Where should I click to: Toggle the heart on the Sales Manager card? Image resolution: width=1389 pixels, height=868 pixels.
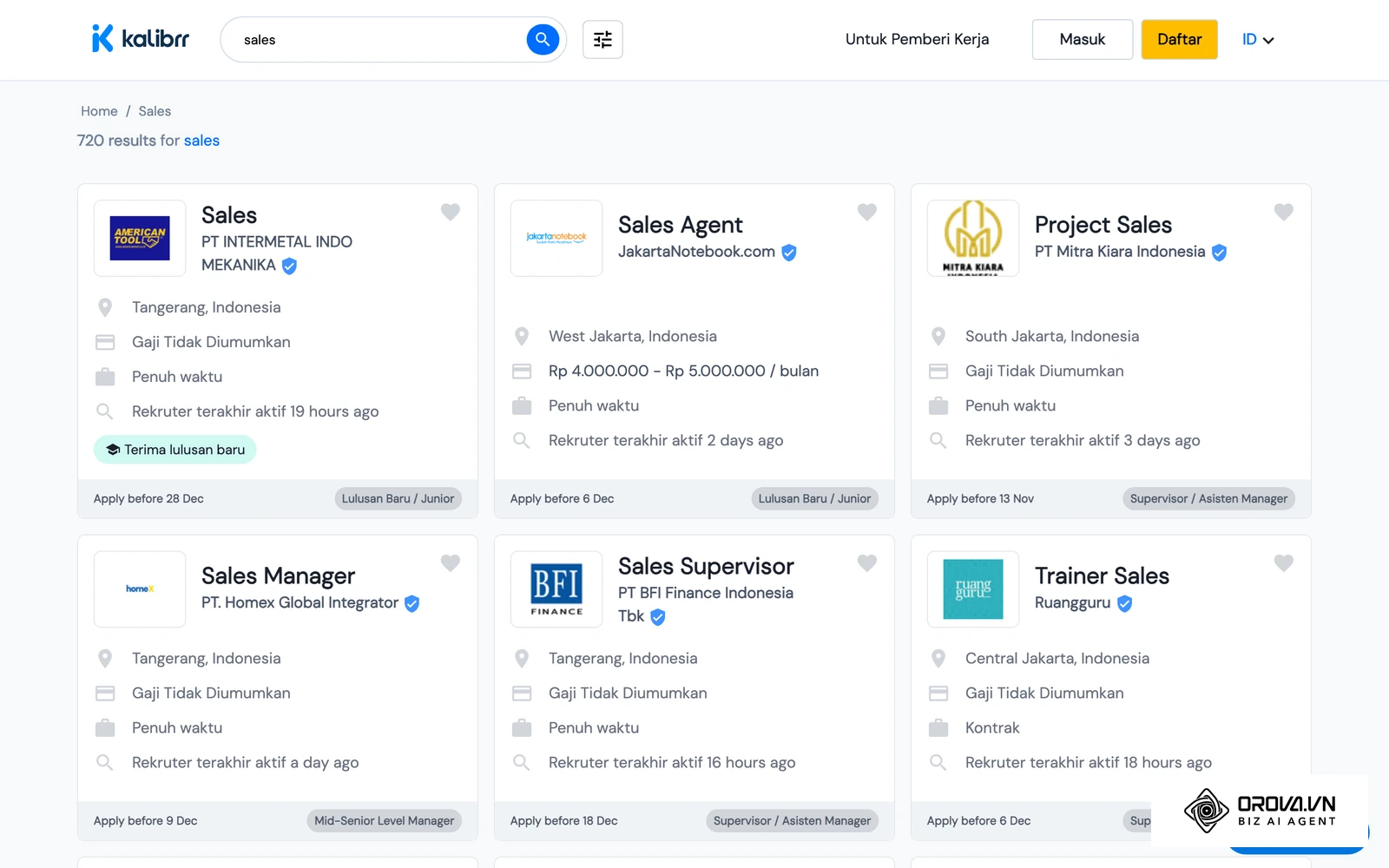(x=450, y=562)
